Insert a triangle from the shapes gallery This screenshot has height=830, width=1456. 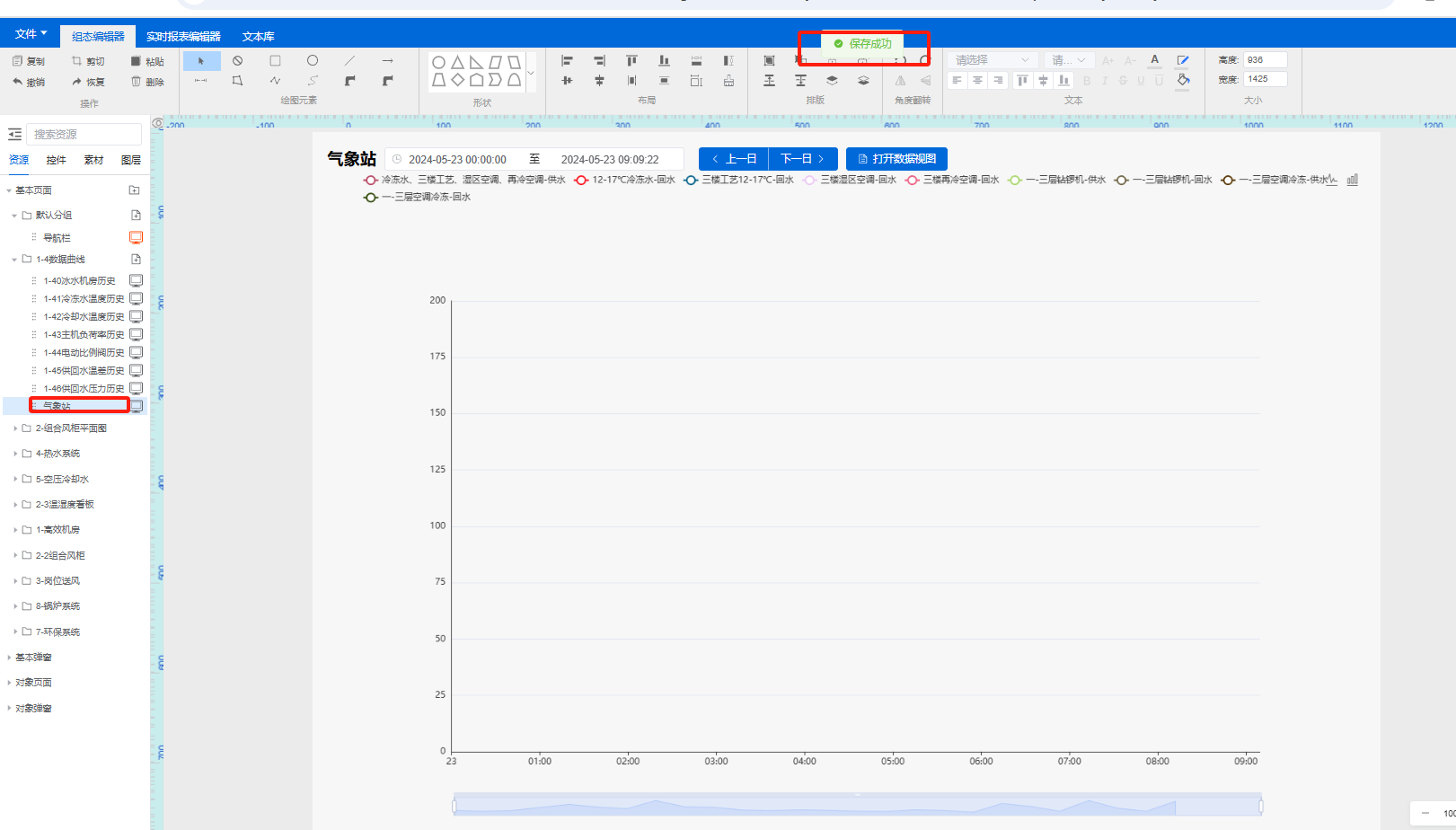[457, 62]
